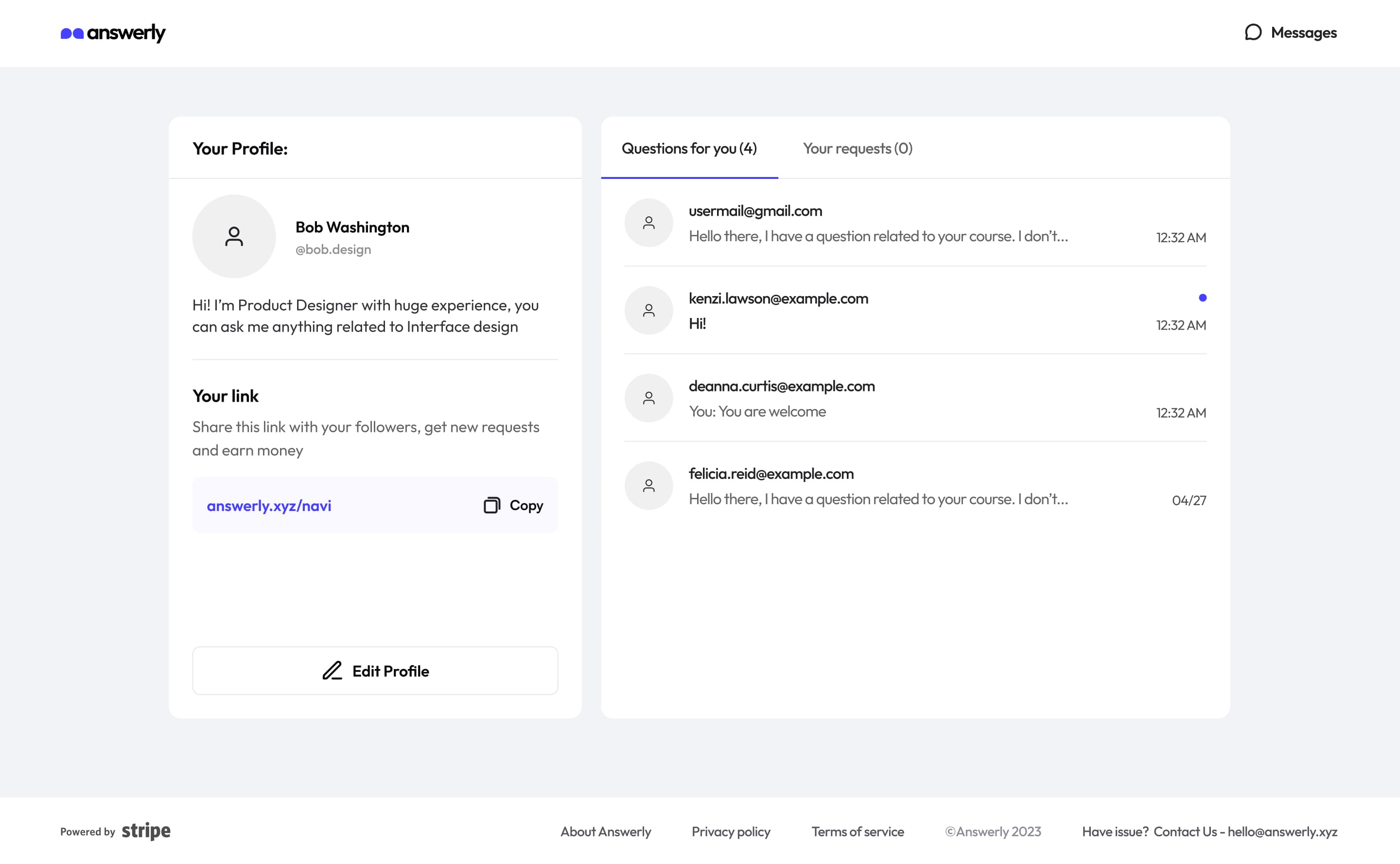
Task: Click the @bob.design handle
Action: (333, 250)
